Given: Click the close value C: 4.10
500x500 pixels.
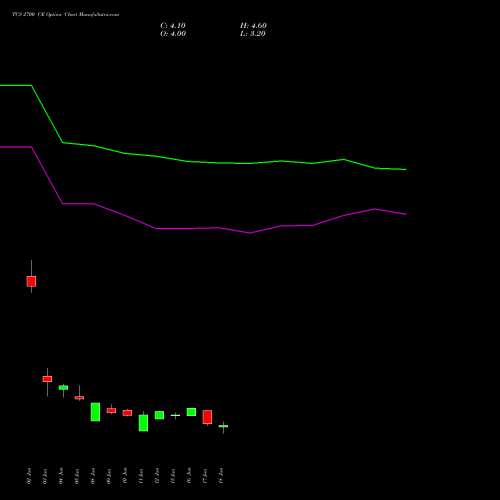Looking at the screenshot, I should click(x=173, y=26).
